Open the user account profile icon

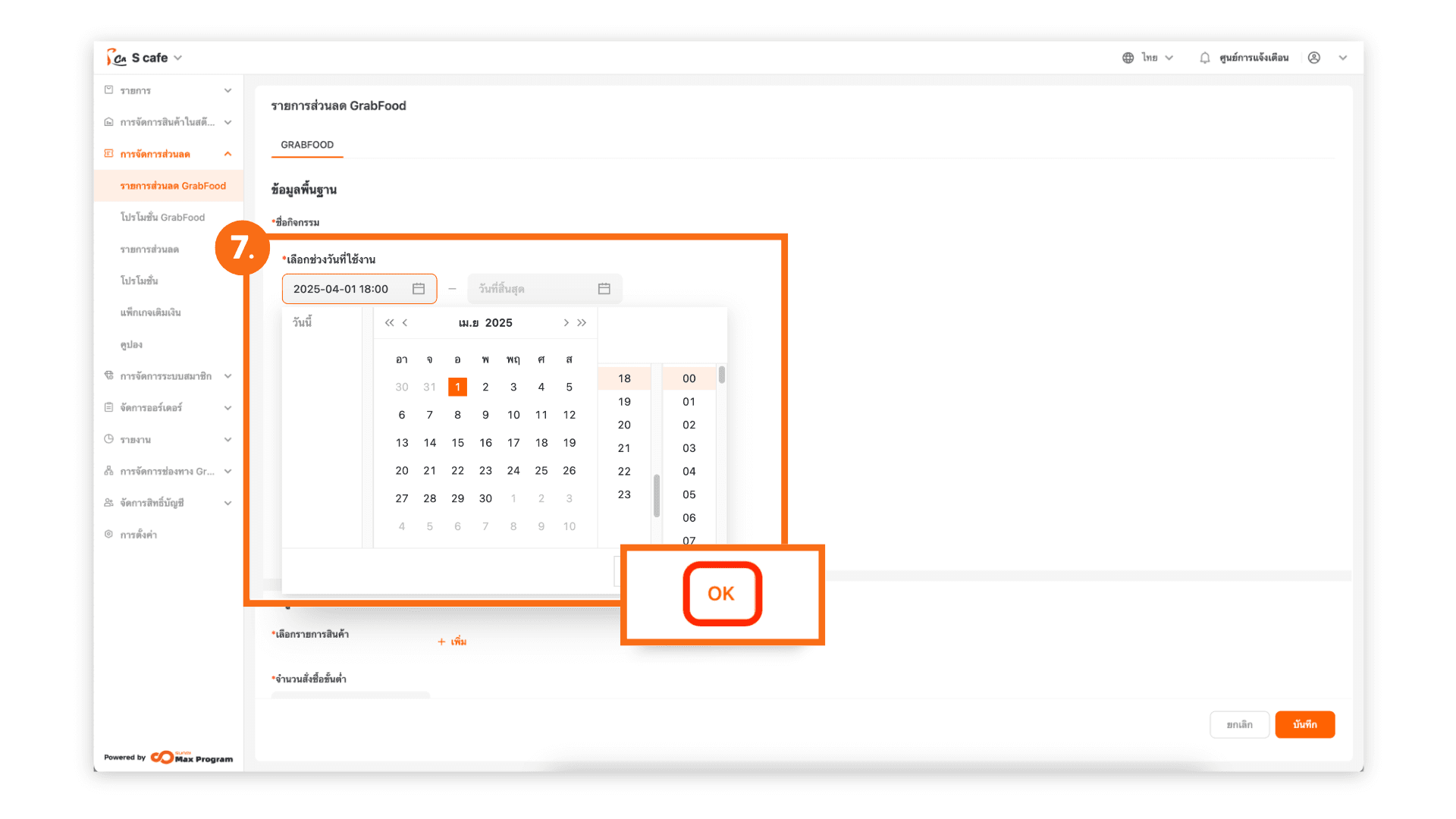pyautogui.click(x=1314, y=58)
